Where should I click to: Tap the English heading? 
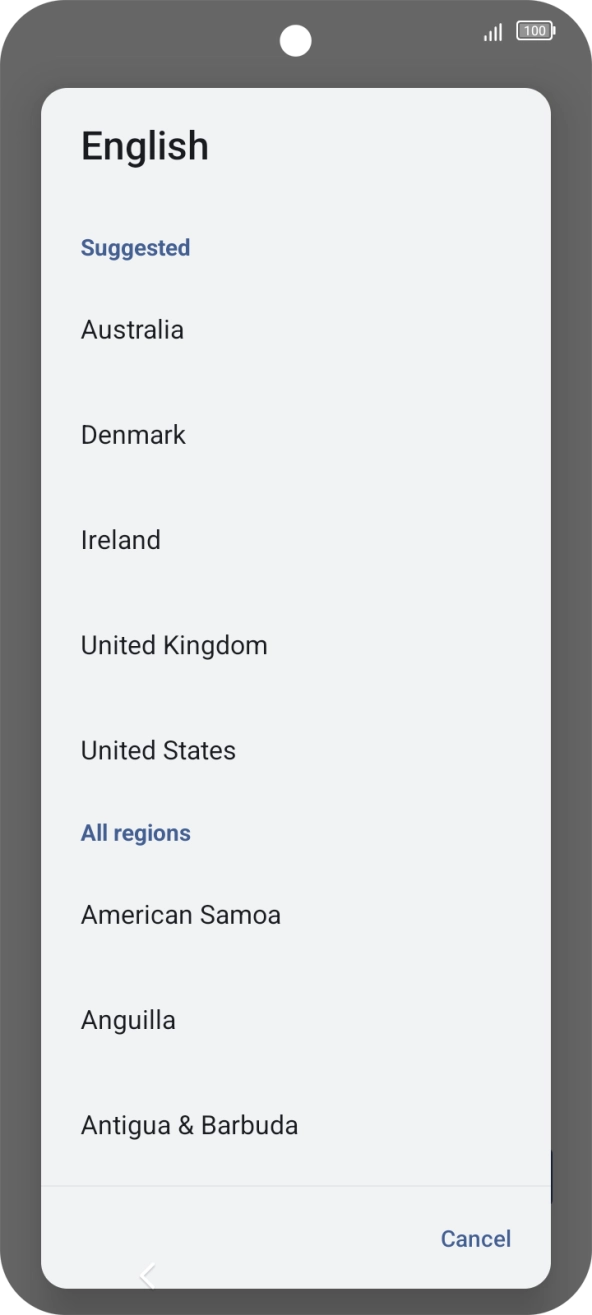[x=146, y=146]
